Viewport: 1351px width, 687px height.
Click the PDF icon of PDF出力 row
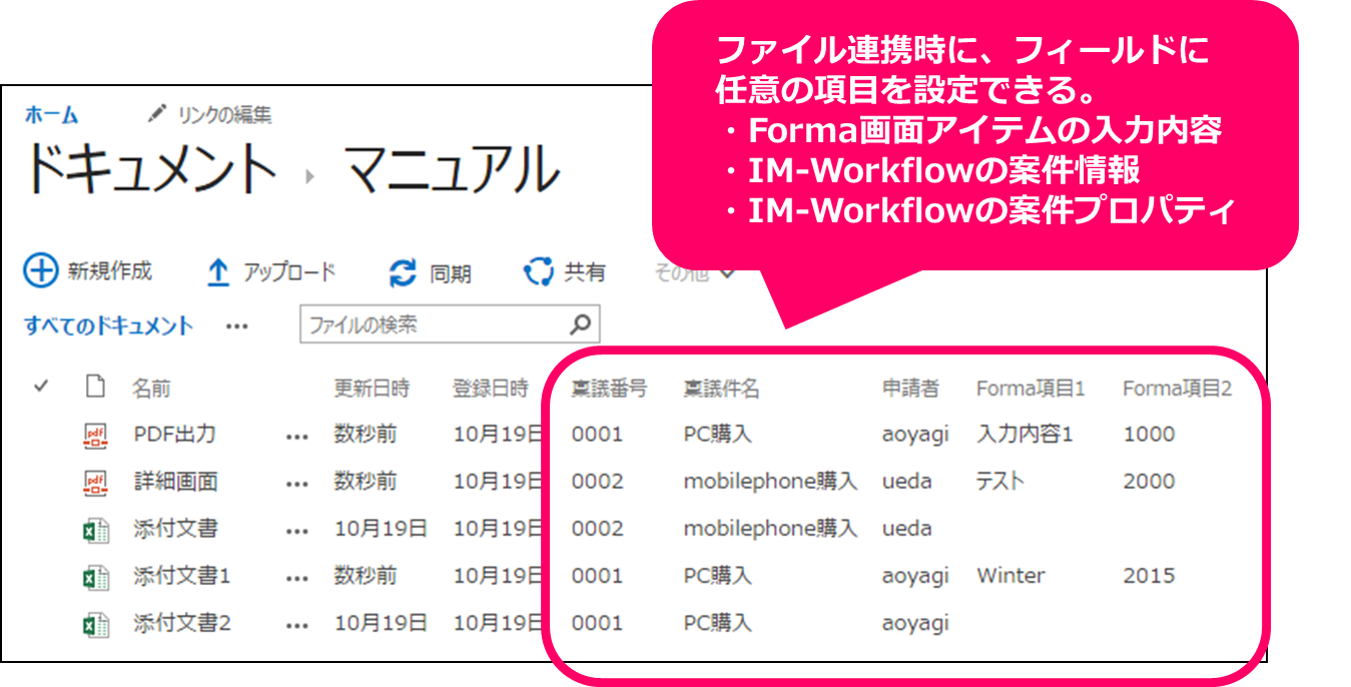coord(95,434)
